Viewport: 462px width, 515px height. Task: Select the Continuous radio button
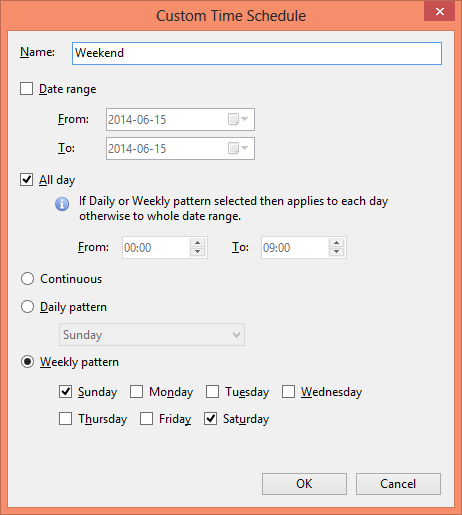tap(27, 279)
